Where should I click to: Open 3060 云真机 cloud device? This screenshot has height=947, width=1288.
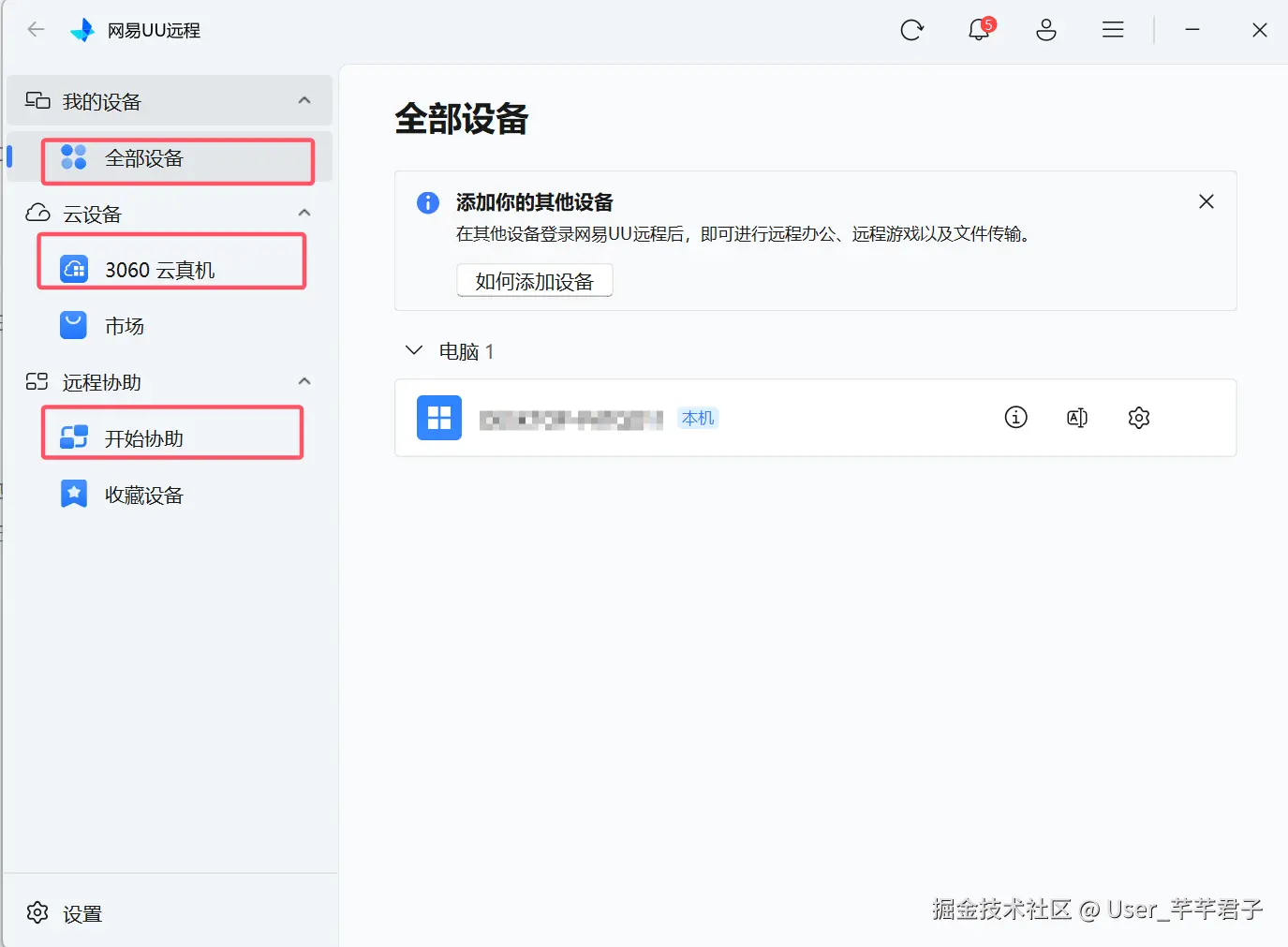(171, 270)
